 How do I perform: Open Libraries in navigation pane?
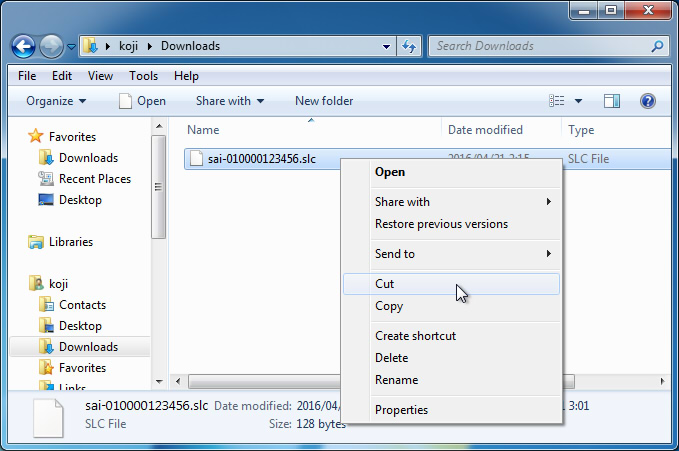[70, 242]
